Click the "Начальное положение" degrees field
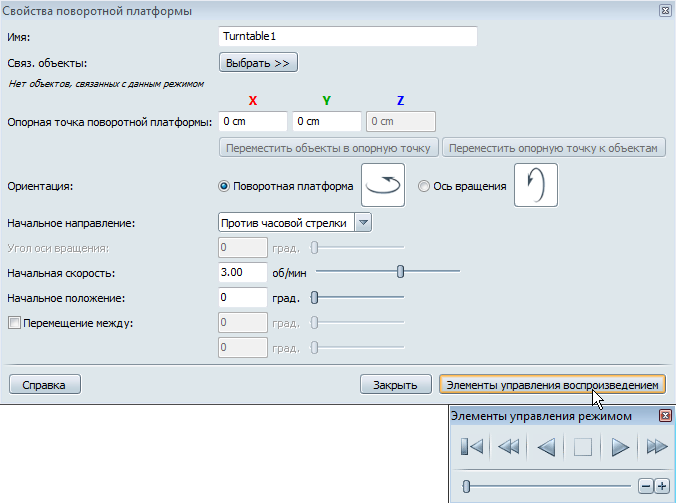This screenshot has width=676, height=504. (x=243, y=297)
